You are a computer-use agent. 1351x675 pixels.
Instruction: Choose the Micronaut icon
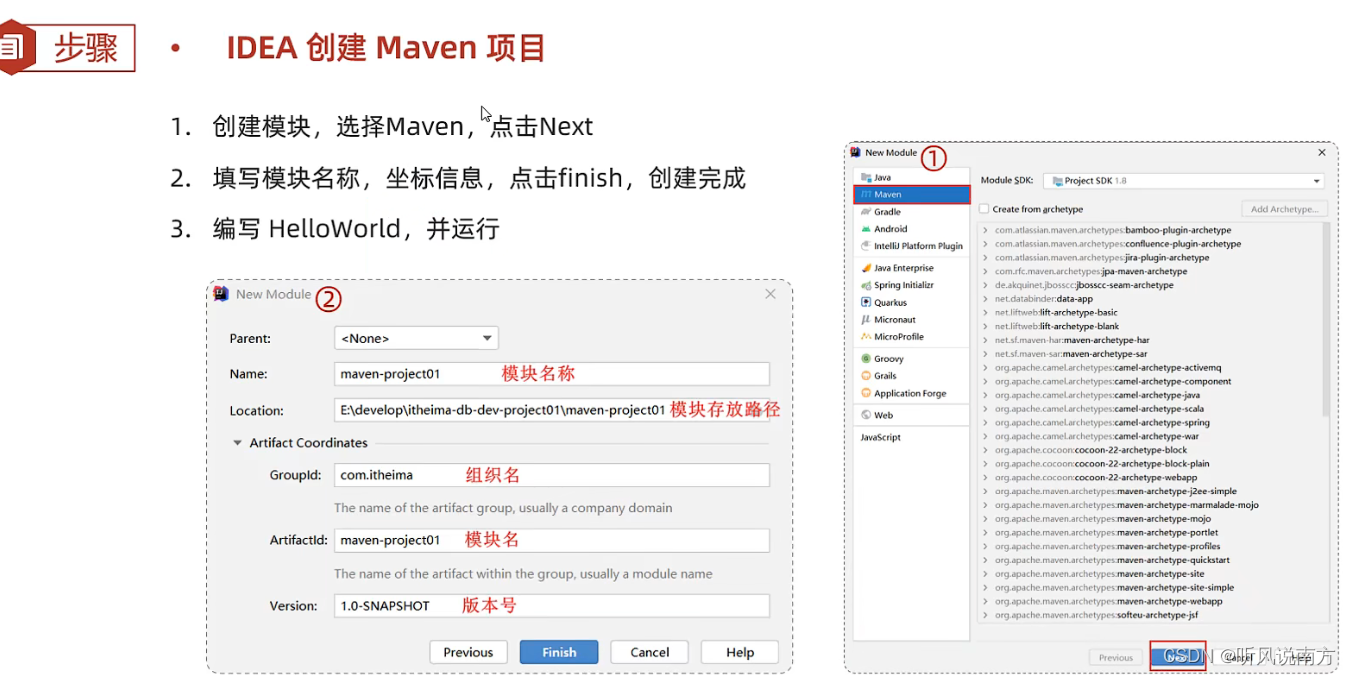(866, 320)
